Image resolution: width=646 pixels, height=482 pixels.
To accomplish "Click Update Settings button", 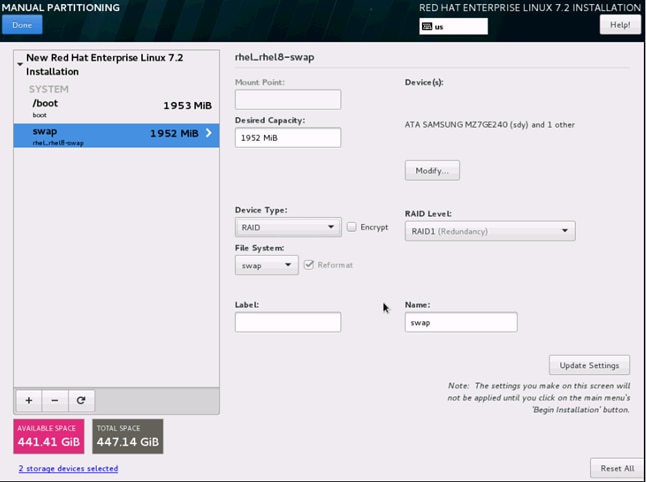I will pos(589,365).
